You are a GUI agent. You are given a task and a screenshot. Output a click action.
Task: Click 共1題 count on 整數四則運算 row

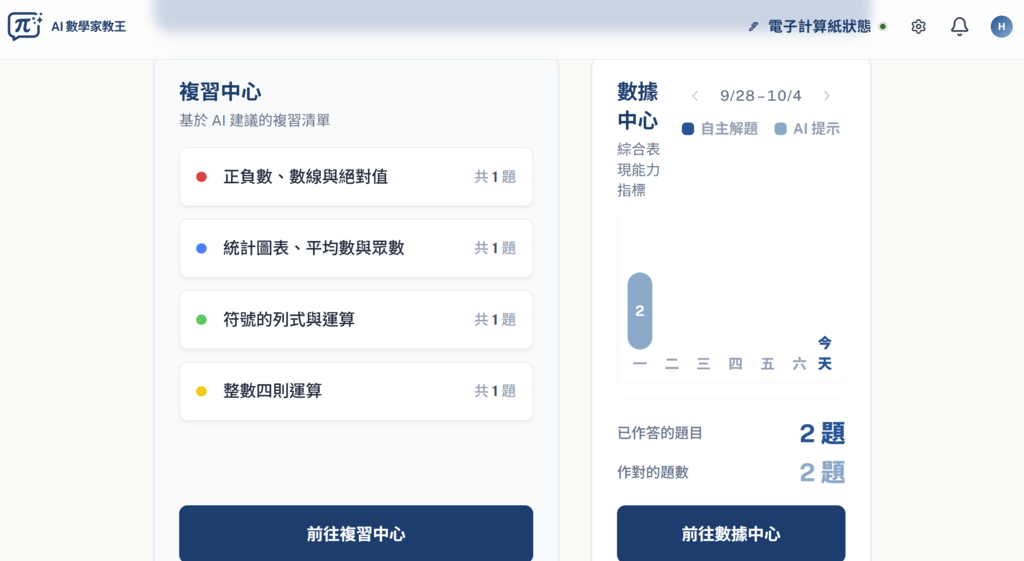pos(495,391)
